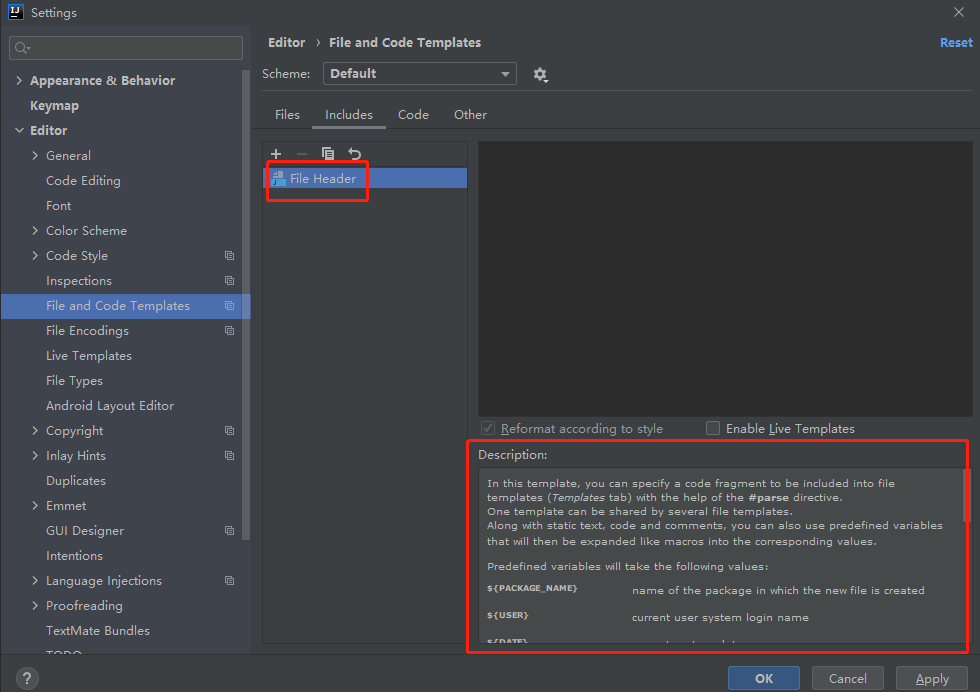Click the Description panel scrollbar
This screenshot has width=980, height=692.
(966, 496)
